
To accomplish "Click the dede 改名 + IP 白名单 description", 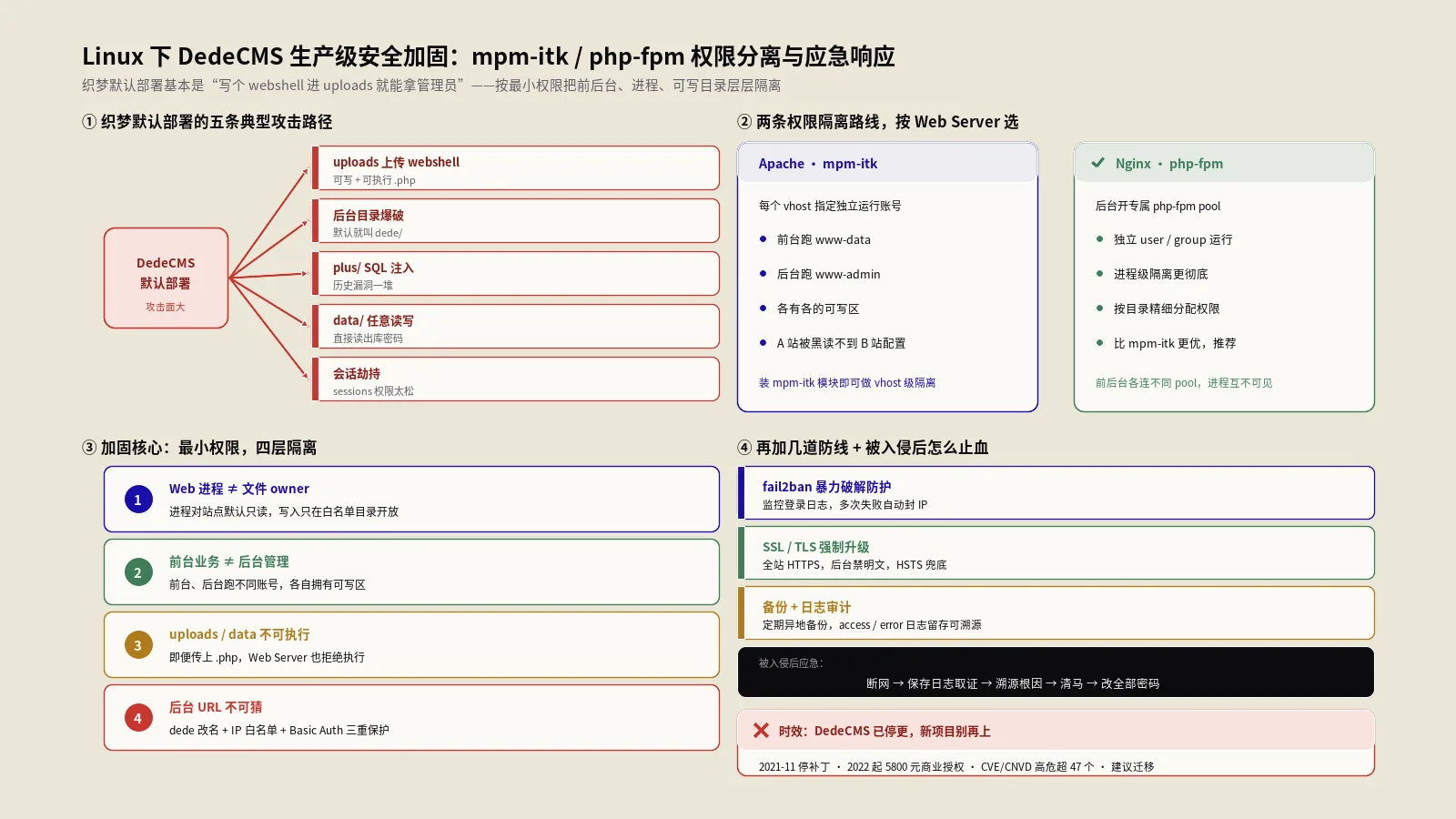I will click(x=279, y=730).
